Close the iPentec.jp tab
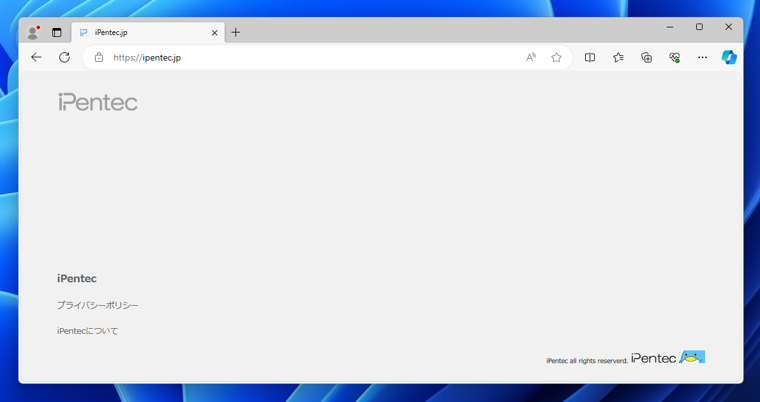 pyautogui.click(x=214, y=32)
